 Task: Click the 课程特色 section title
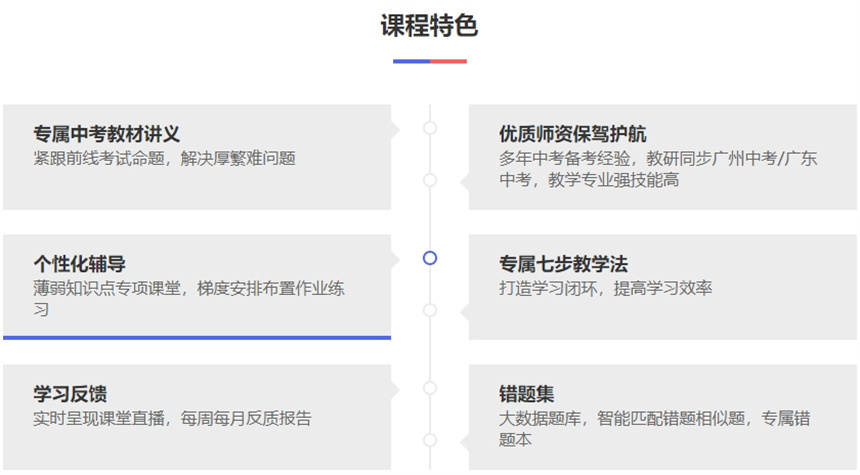click(x=429, y=26)
